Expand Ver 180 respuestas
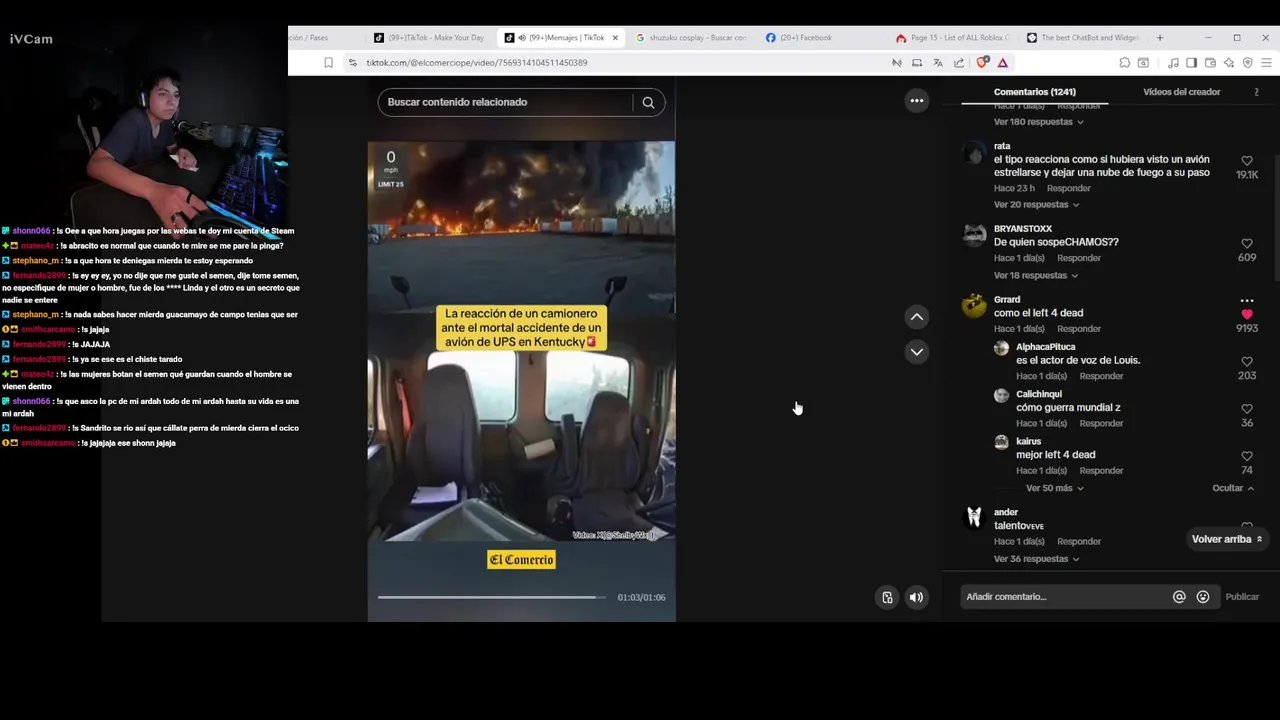 (x=1038, y=122)
